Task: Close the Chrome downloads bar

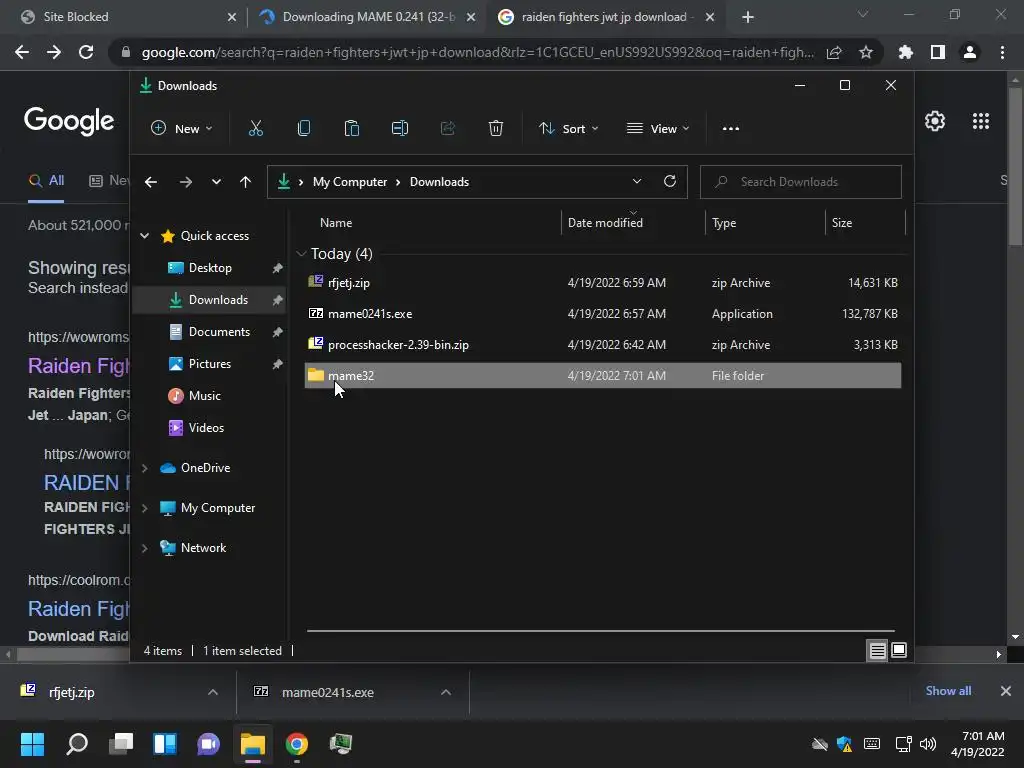Action: pyautogui.click(x=1006, y=691)
